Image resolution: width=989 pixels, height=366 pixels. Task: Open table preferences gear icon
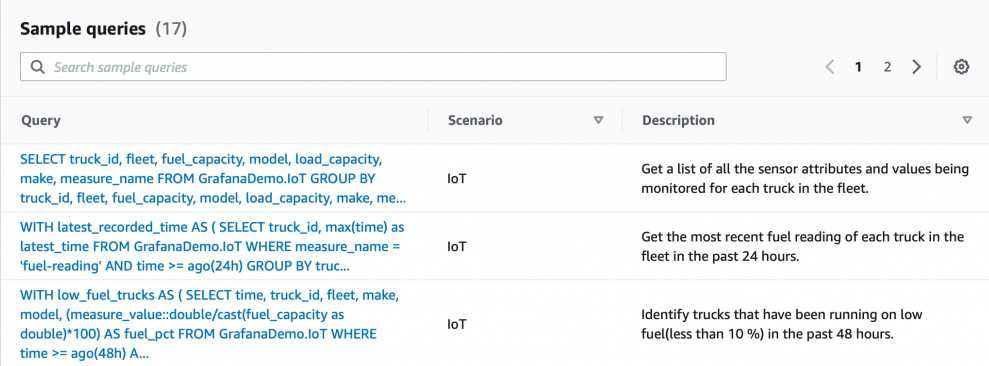click(961, 67)
